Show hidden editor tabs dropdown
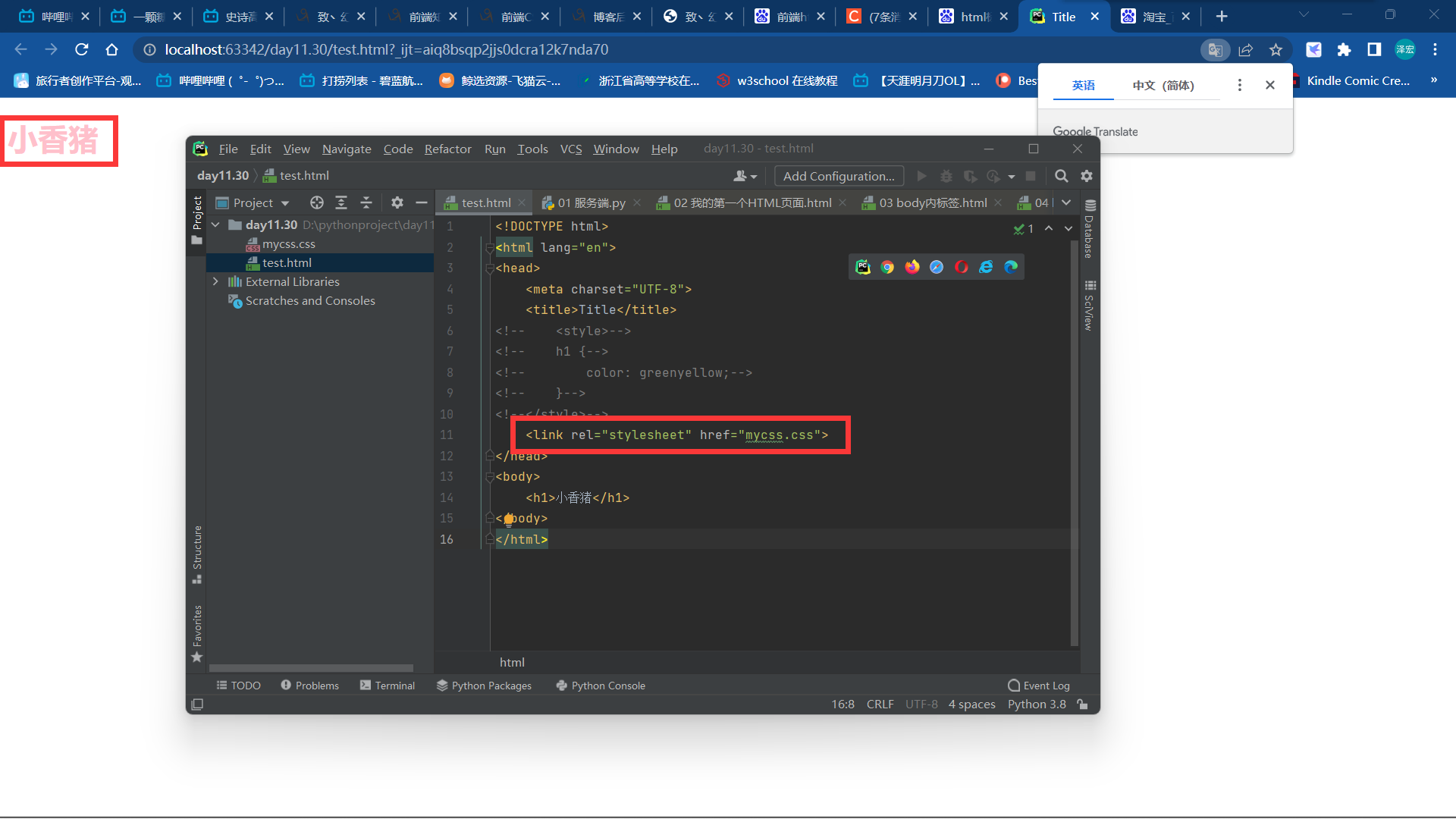 [x=1066, y=202]
